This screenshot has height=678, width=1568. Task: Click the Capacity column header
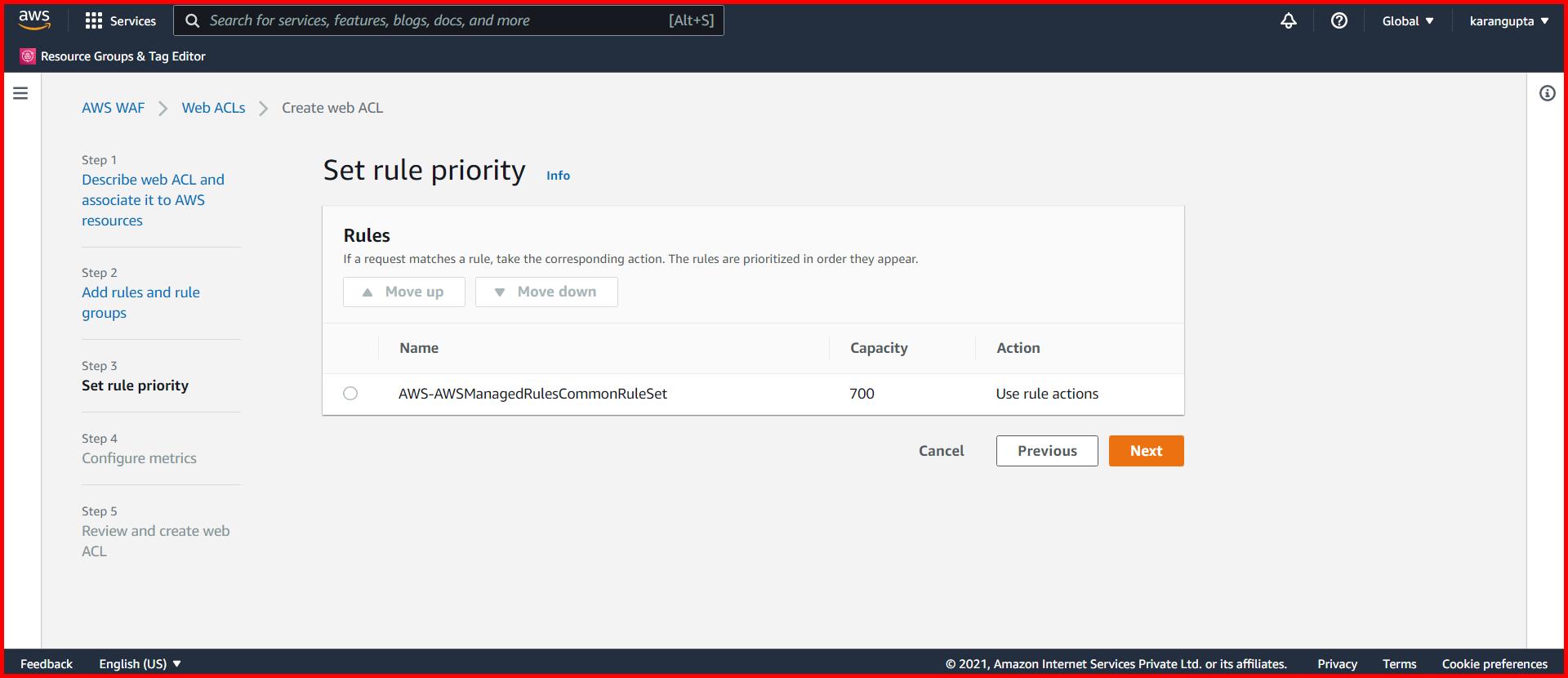(879, 348)
